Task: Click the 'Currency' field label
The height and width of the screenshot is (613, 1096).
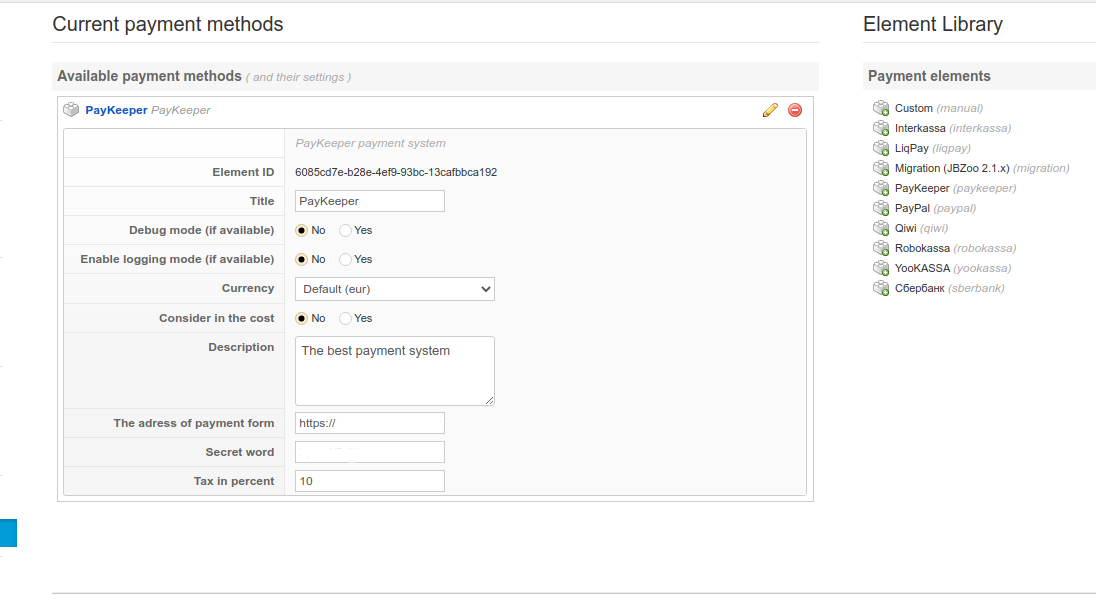Action: [x=248, y=289]
